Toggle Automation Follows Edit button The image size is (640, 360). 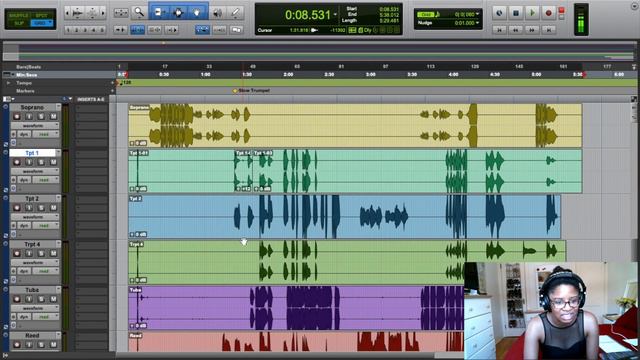(202, 29)
